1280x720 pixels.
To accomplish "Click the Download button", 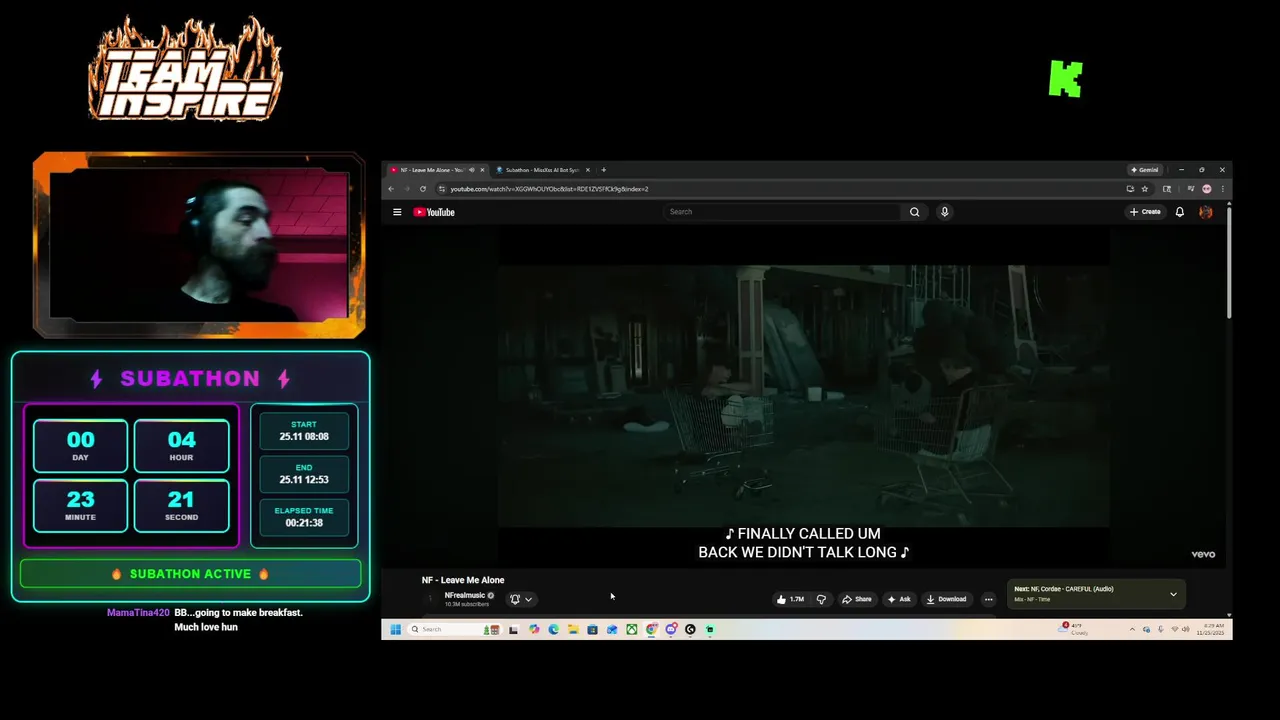I will pos(946,599).
